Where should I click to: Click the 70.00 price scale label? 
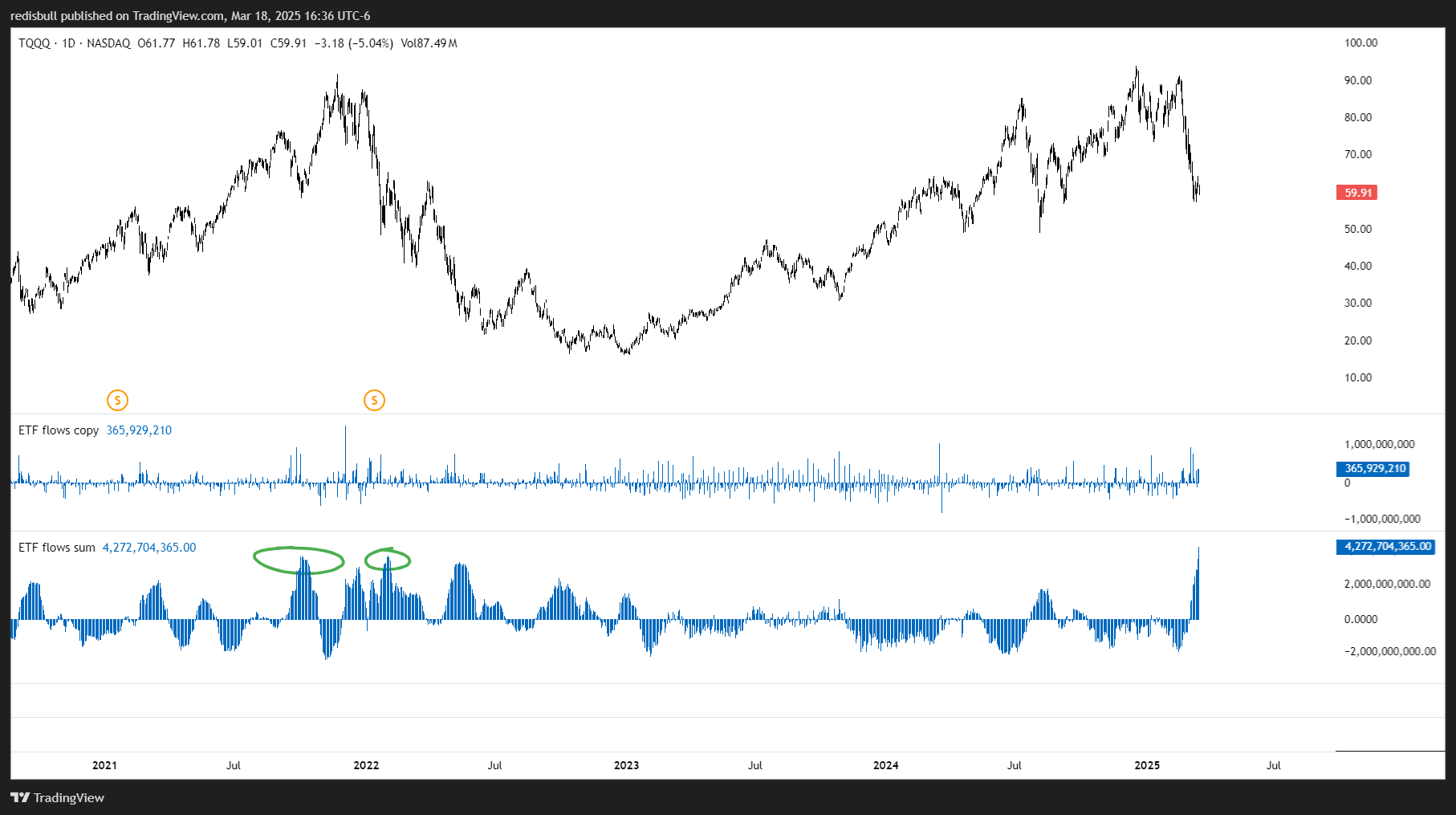(1358, 154)
